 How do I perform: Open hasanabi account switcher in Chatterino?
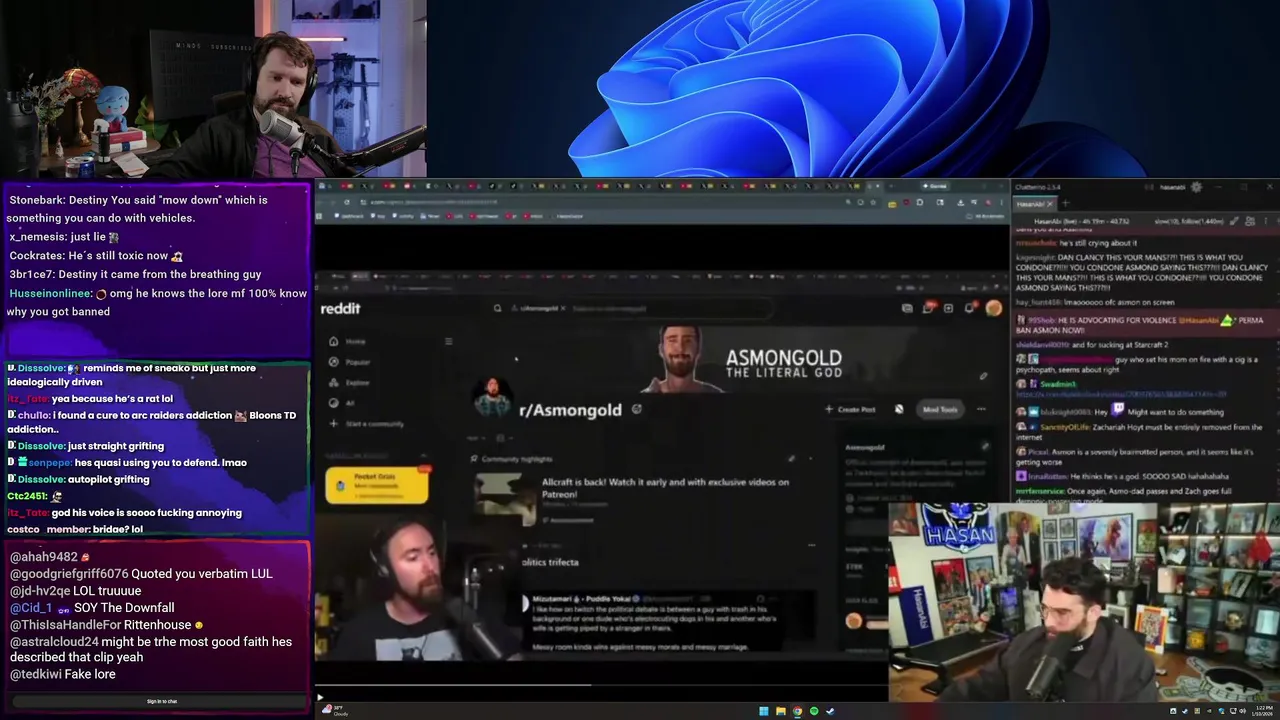pyautogui.click(x=1173, y=187)
